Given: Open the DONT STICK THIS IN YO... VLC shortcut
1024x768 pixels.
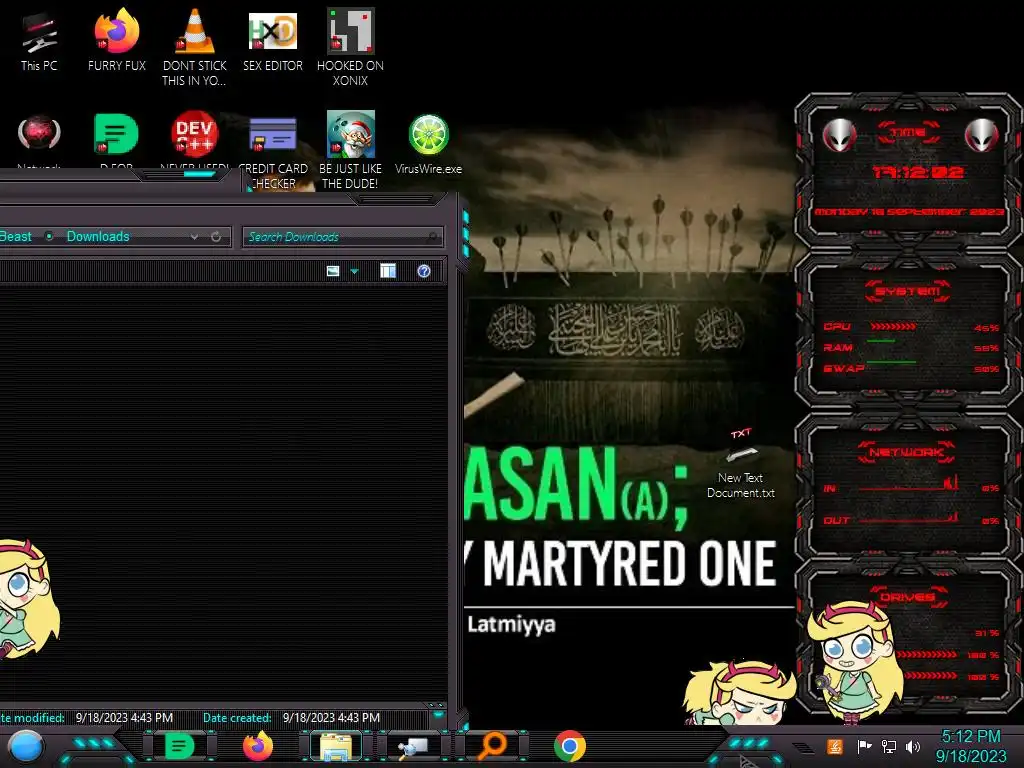Looking at the screenshot, I should tap(195, 47).
